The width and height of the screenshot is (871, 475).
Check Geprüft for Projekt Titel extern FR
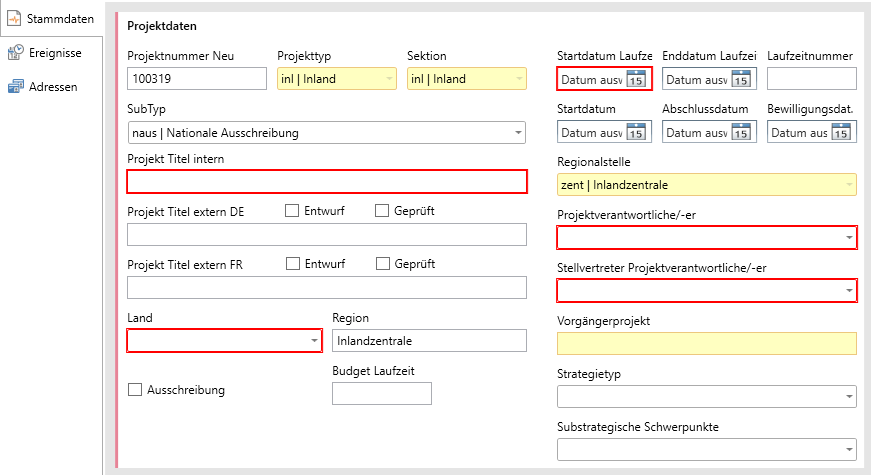[383, 264]
